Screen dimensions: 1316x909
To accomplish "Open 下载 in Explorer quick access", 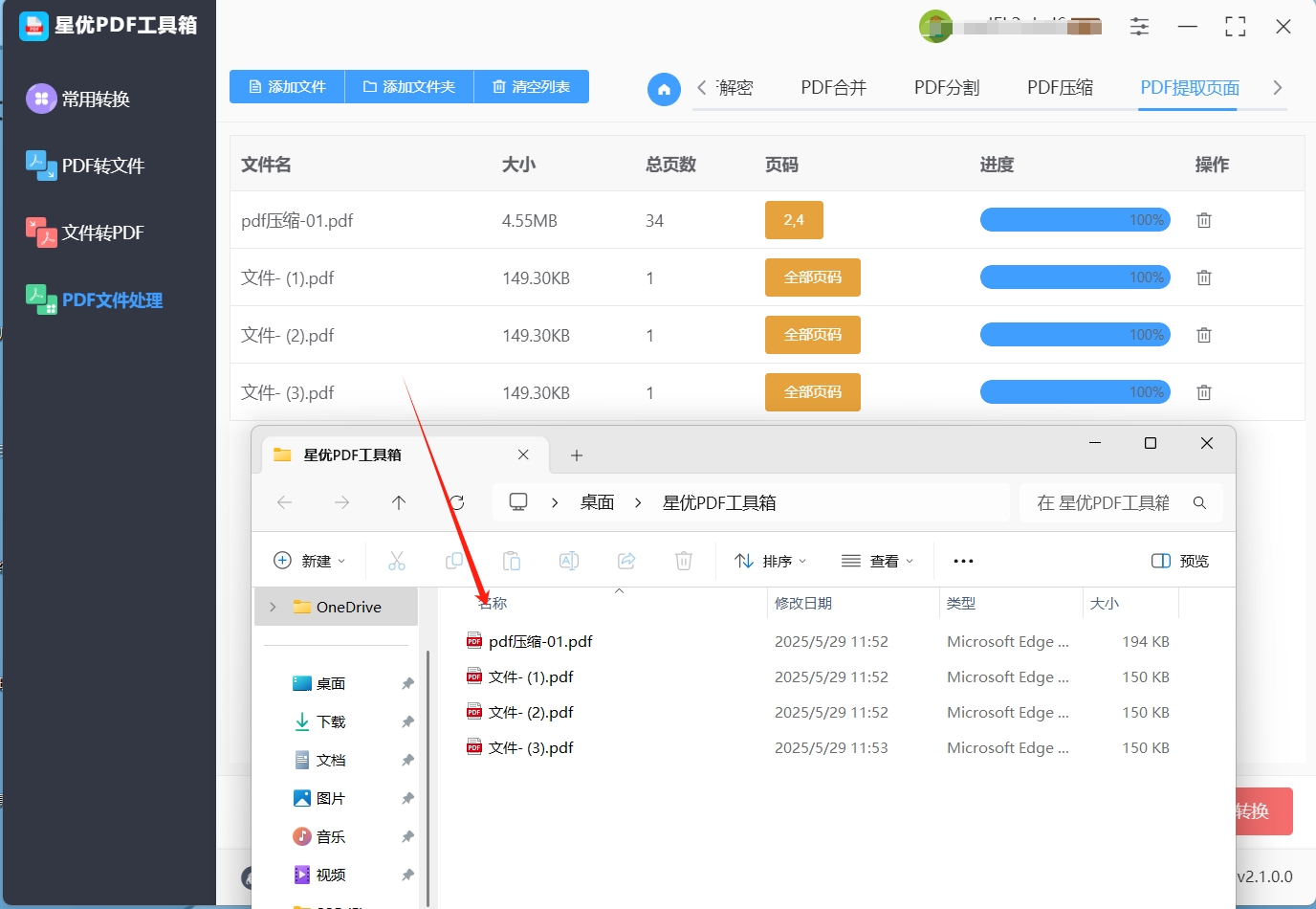I will [x=331, y=721].
